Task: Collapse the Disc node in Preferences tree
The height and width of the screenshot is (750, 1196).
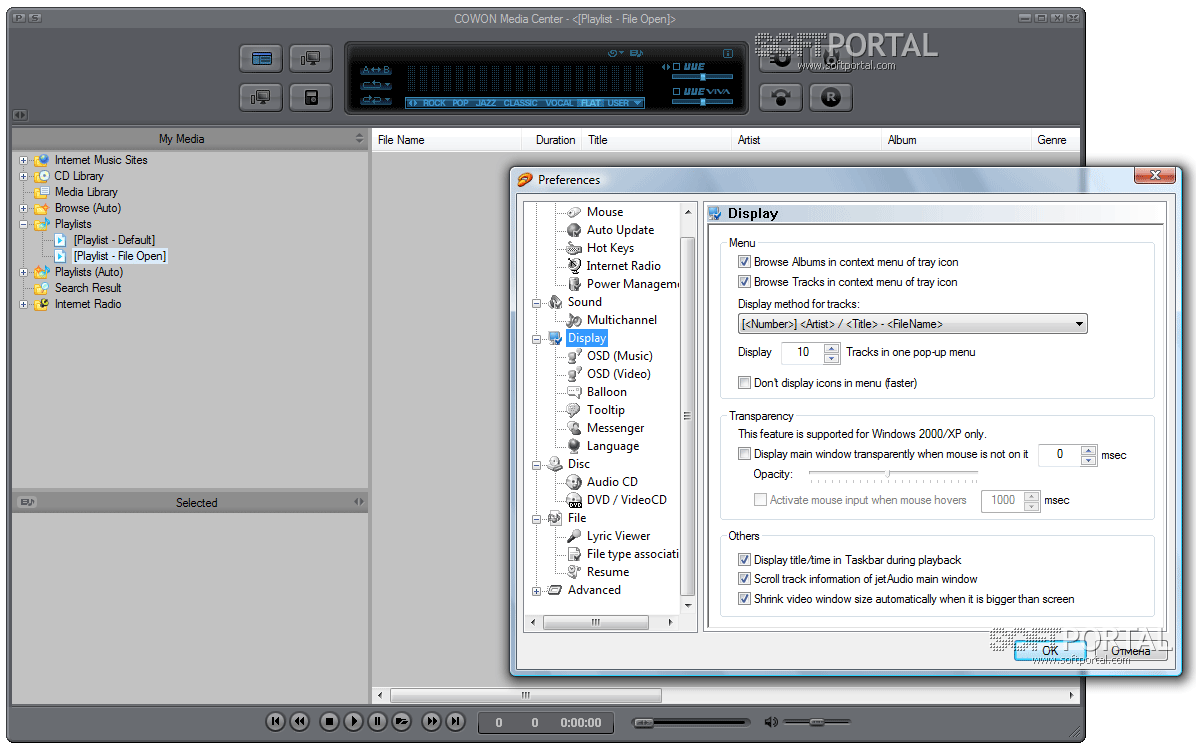Action: coord(536,465)
